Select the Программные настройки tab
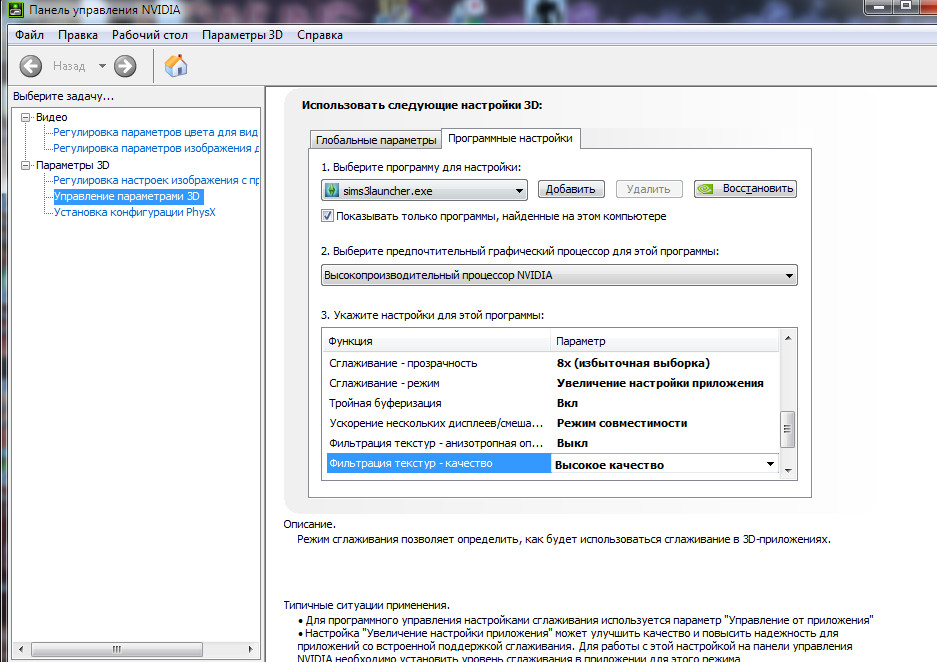937x662 pixels. tap(510, 138)
